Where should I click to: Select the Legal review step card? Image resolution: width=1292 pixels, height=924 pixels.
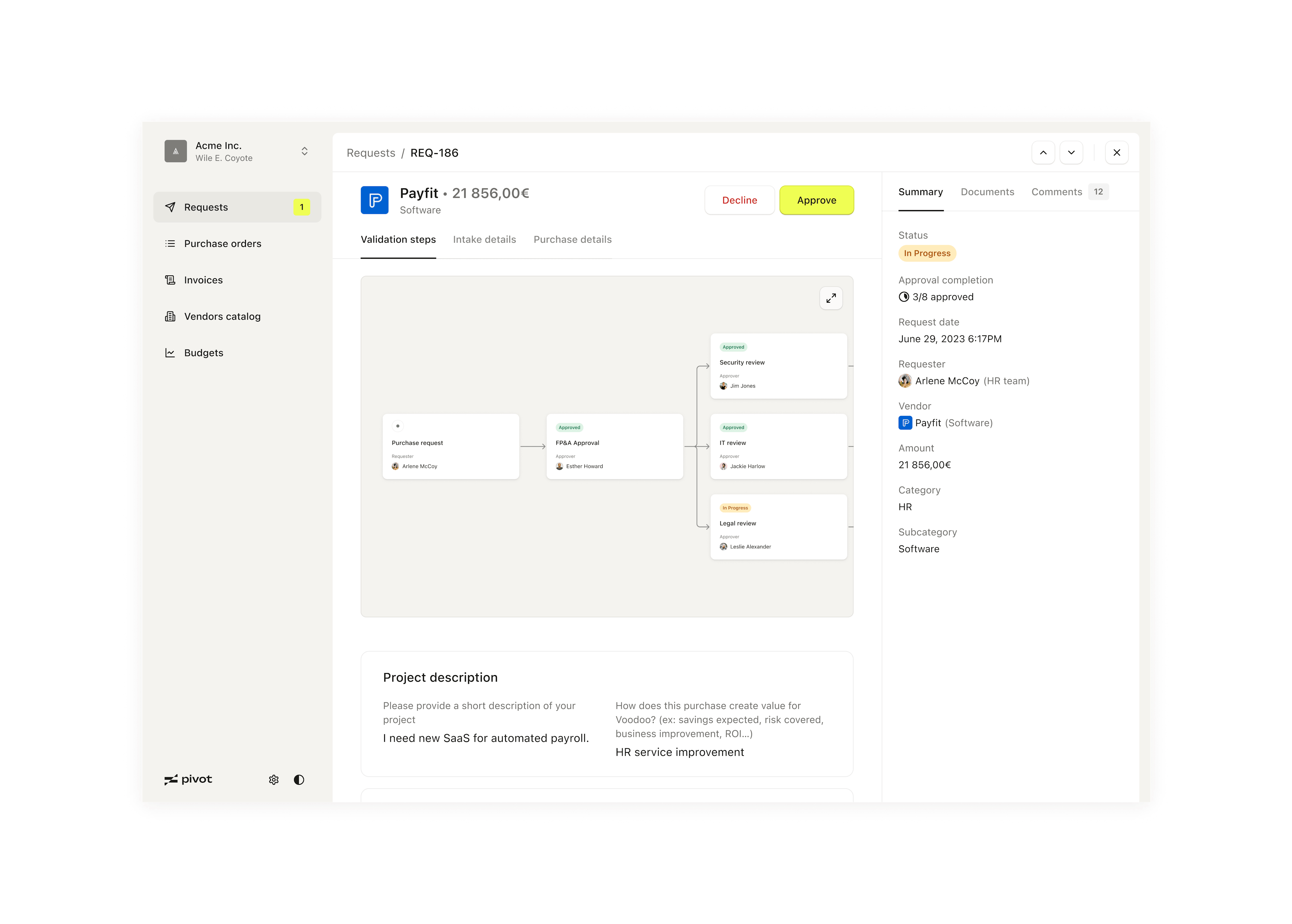(778, 527)
